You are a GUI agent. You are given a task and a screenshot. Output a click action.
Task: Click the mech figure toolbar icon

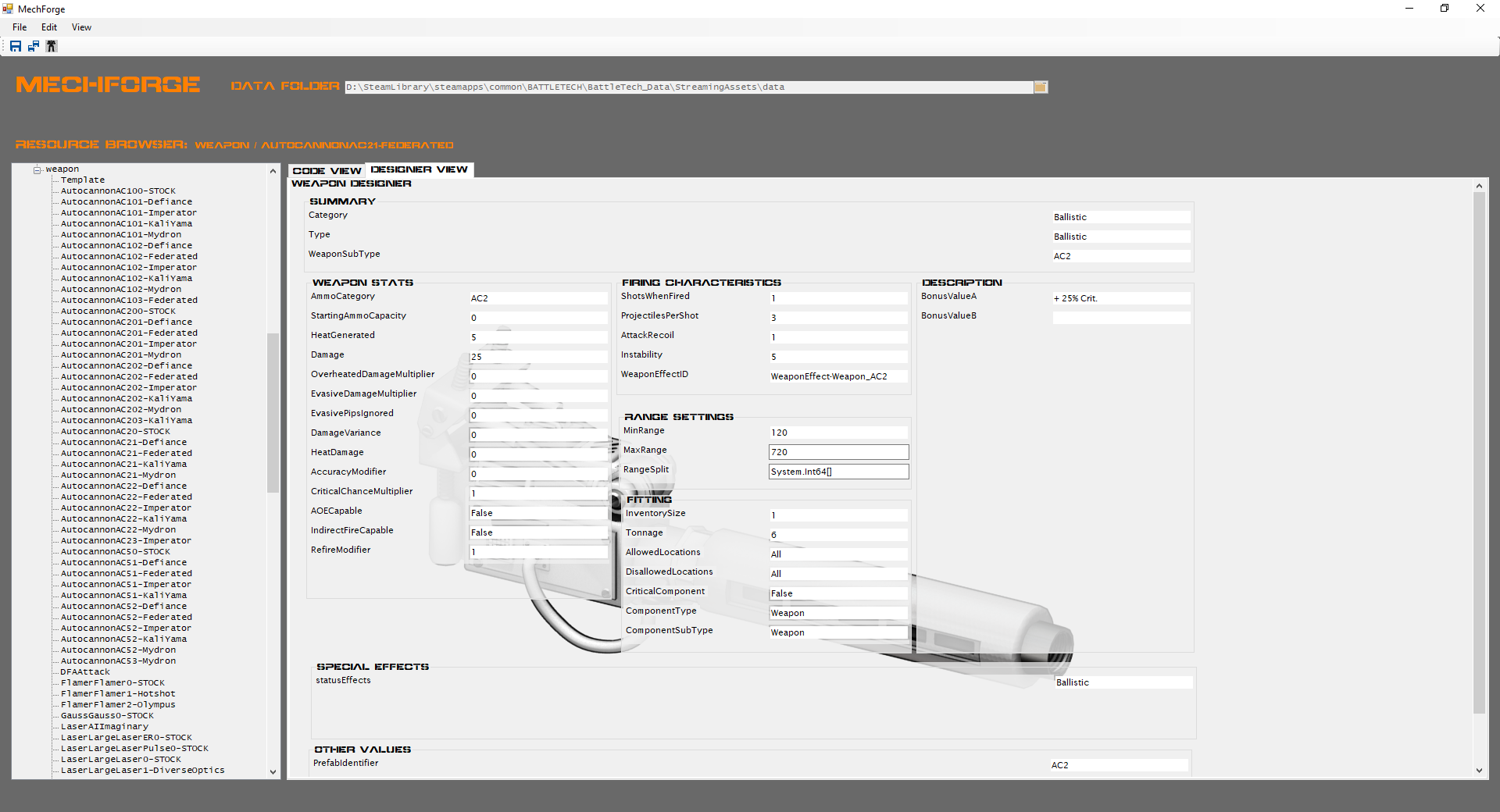tap(52, 46)
